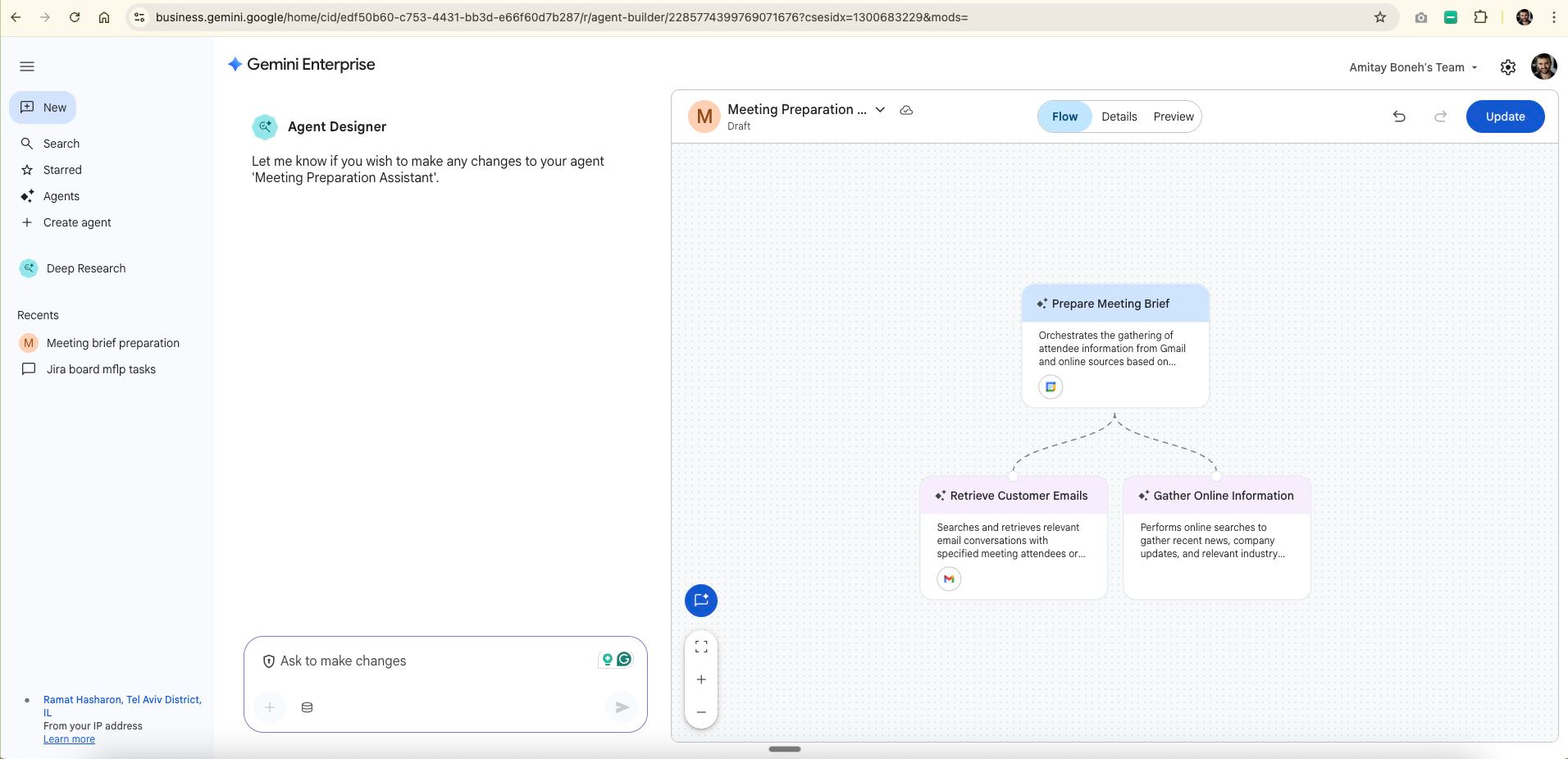1568x759 pixels.
Task: Open the Chrome three-dot menu
Action: click(1554, 17)
